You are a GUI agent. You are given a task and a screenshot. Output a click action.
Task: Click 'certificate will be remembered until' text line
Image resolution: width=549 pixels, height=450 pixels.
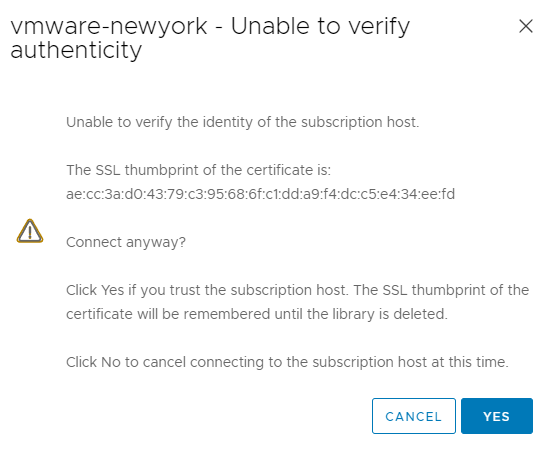point(257,314)
